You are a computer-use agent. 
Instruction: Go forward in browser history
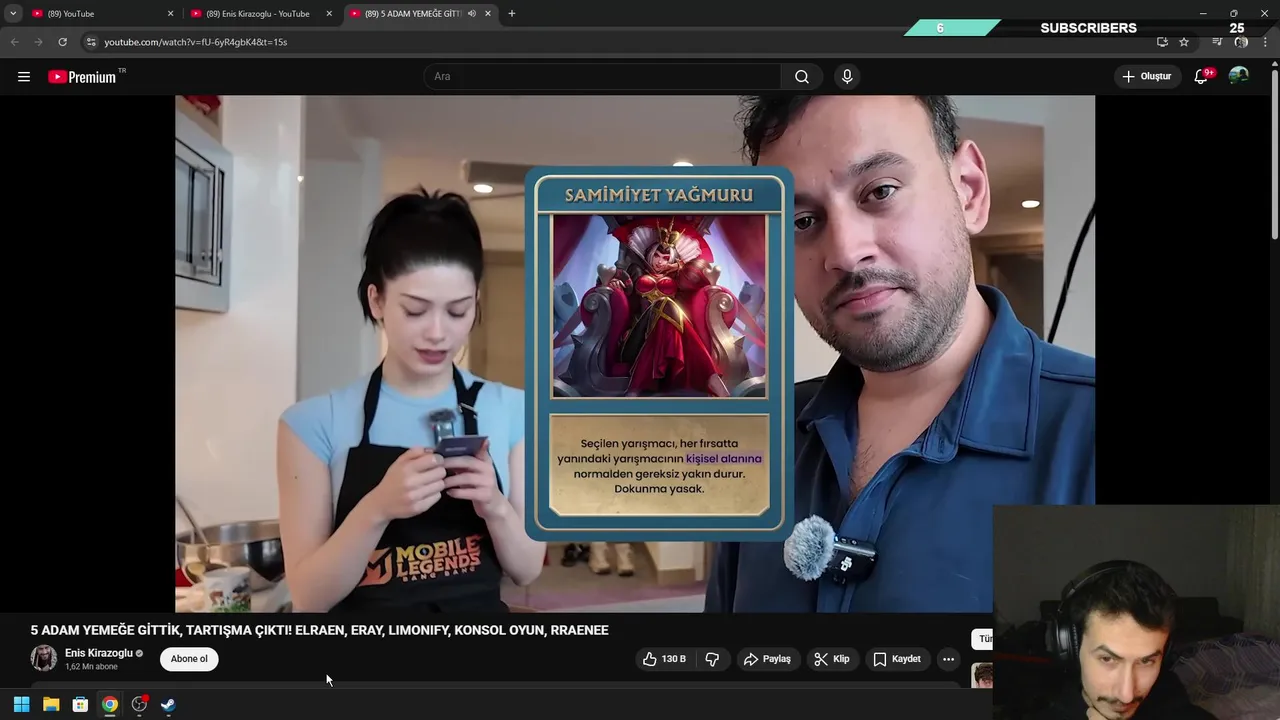38,42
